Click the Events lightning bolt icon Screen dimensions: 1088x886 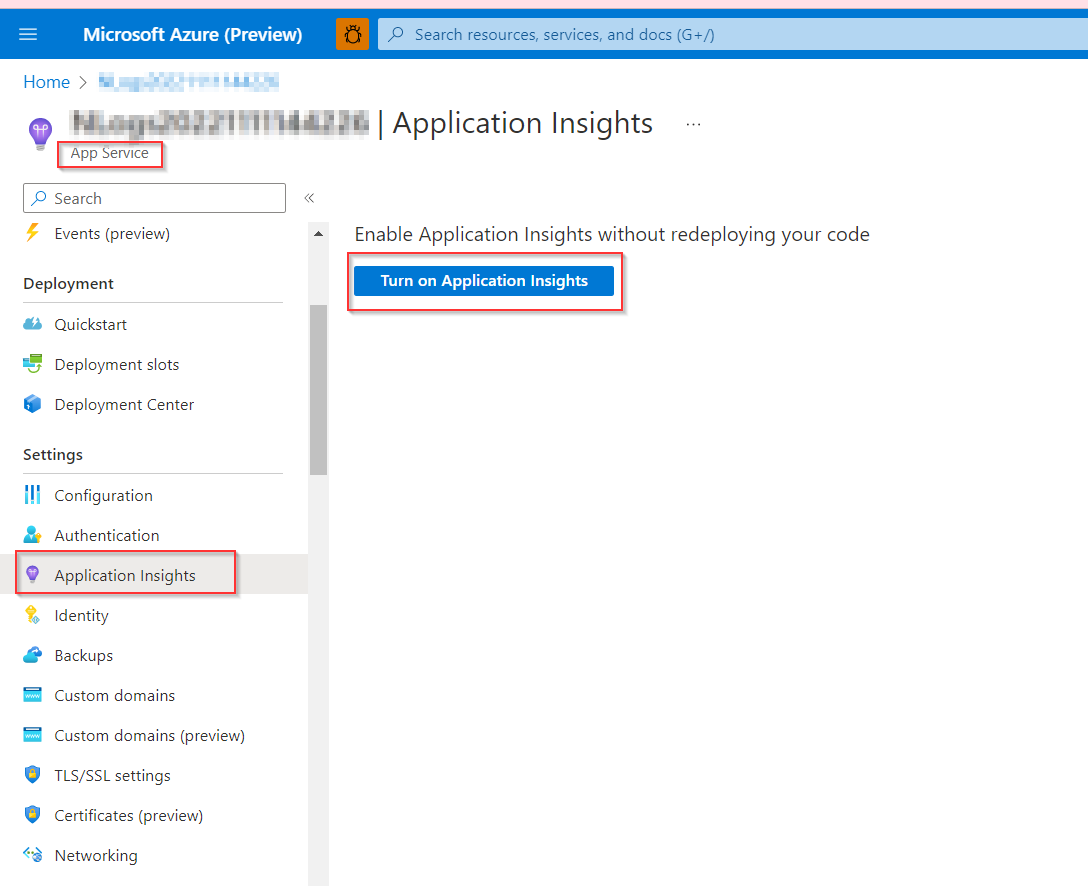click(33, 232)
